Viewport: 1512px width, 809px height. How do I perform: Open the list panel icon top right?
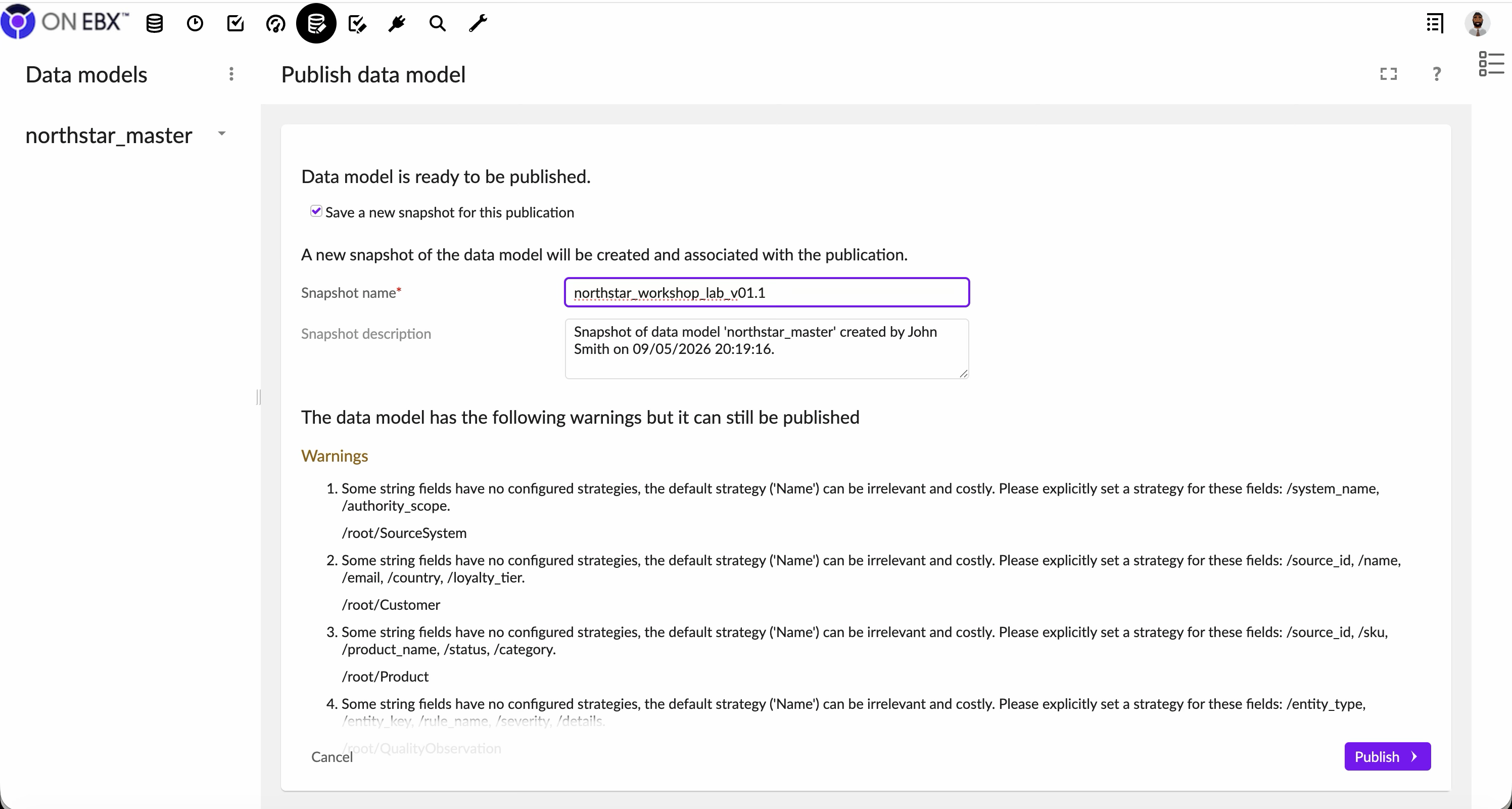tap(1435, 23)
